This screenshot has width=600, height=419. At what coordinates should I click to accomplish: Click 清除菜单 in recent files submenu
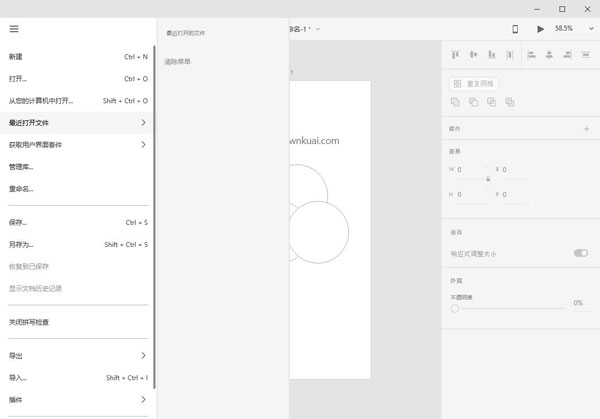pos(178,61)
